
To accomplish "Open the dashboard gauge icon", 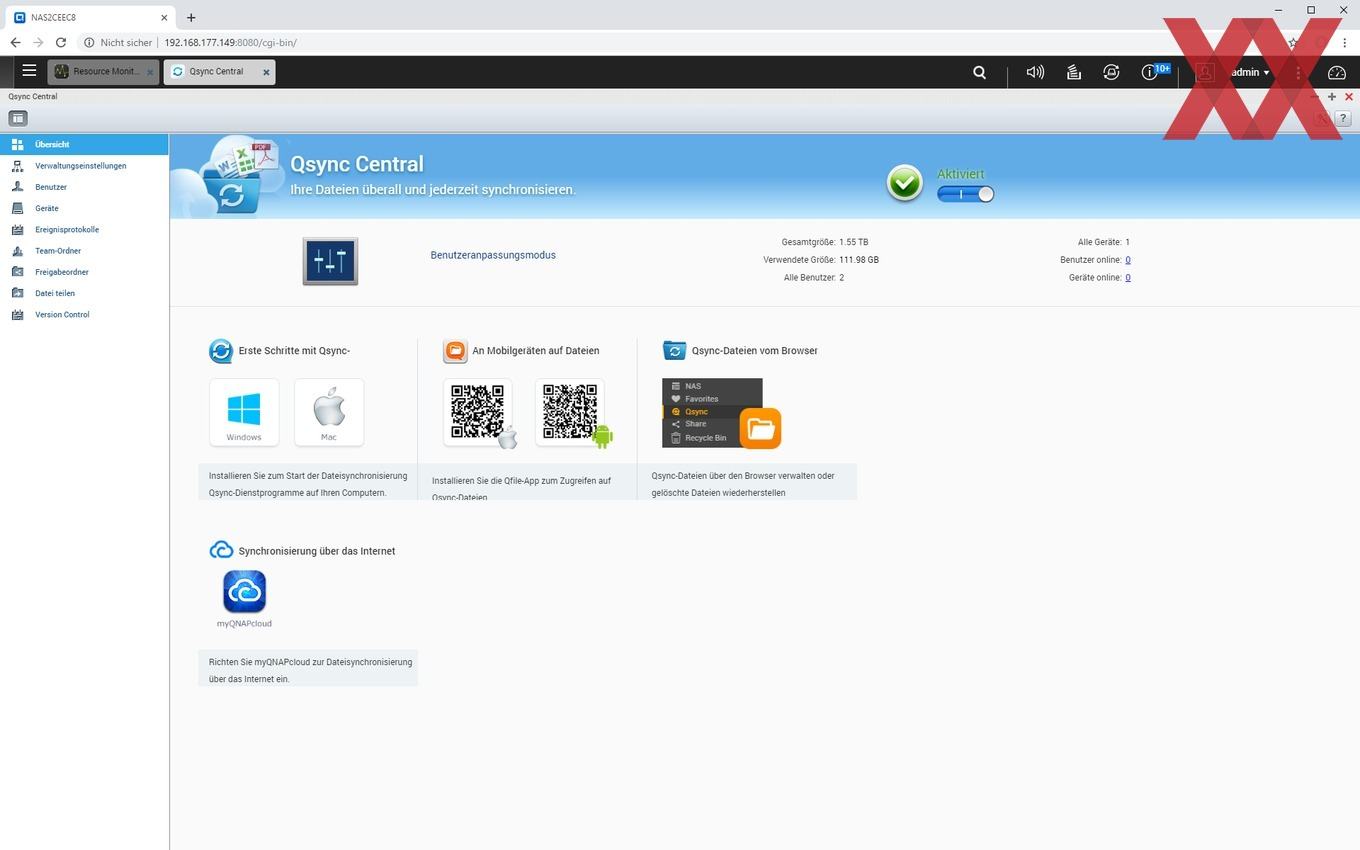I will pyautogui.click(x=1337, y=72).
